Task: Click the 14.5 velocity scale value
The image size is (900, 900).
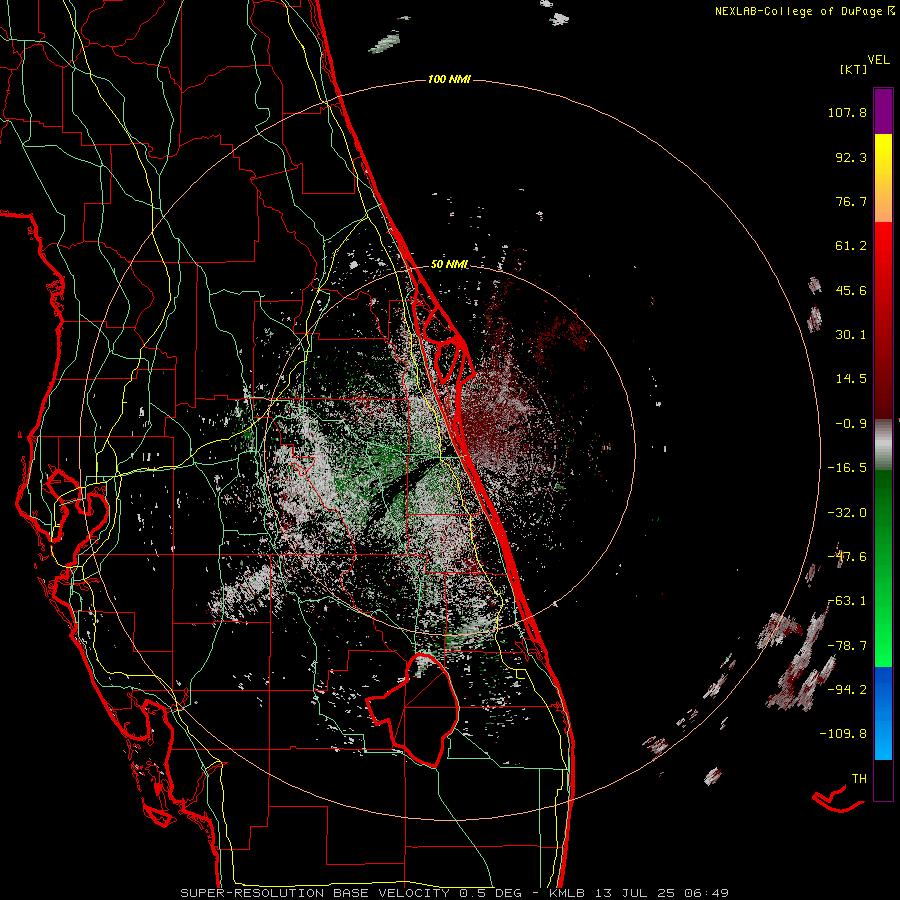Action: (851, 379)
